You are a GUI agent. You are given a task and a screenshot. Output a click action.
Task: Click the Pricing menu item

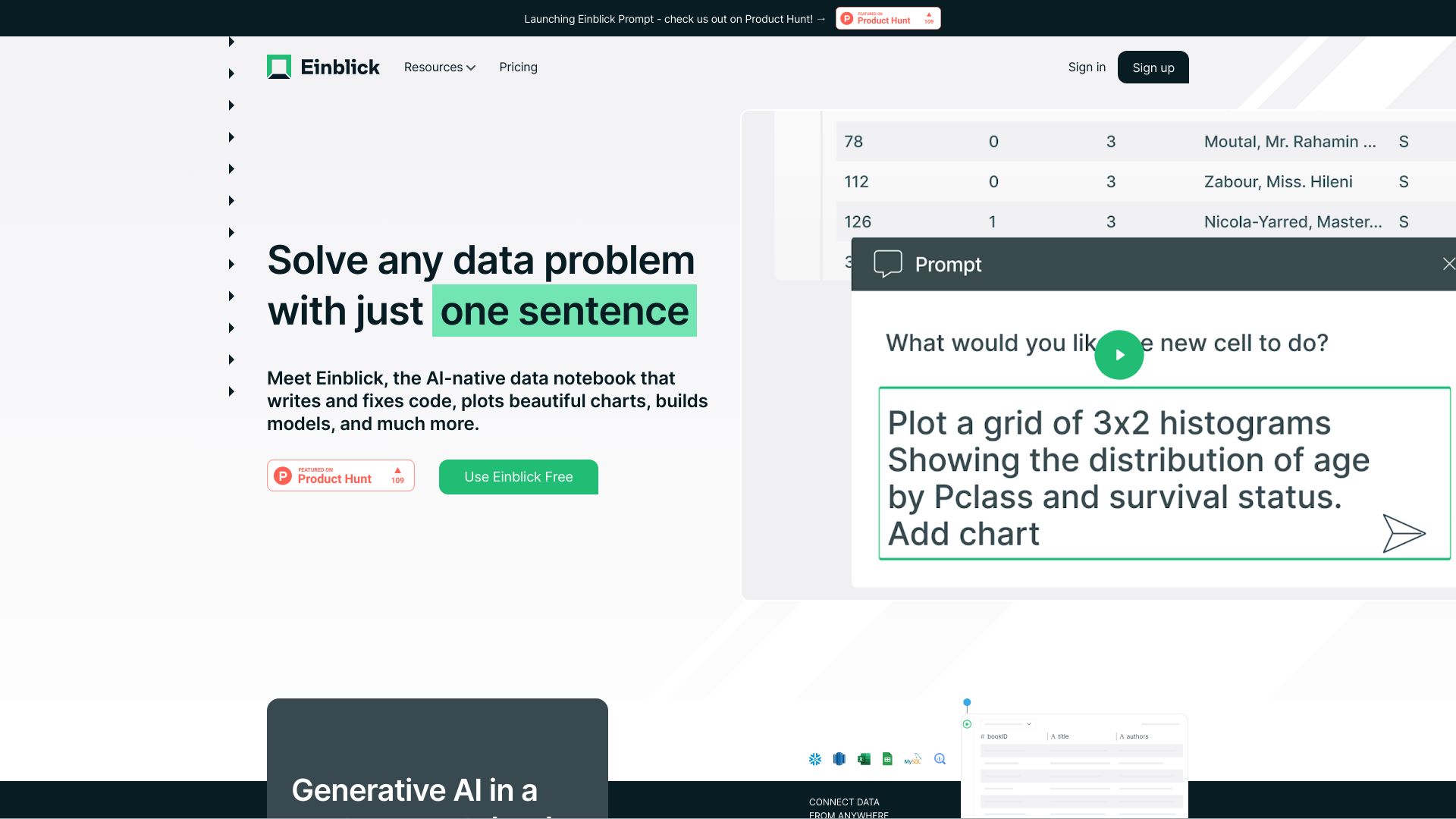(x=518, y=67)
